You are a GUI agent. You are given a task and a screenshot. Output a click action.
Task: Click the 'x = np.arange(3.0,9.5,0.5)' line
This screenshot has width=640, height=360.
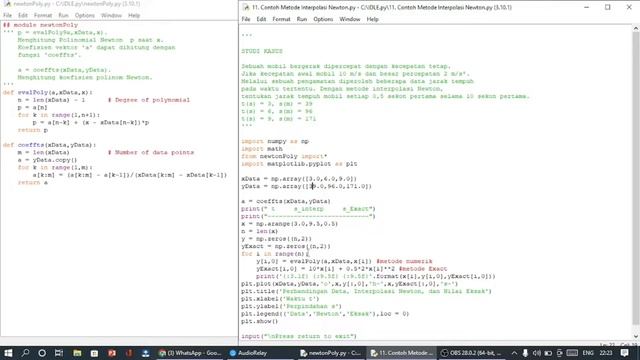click(x=289, y=224)
